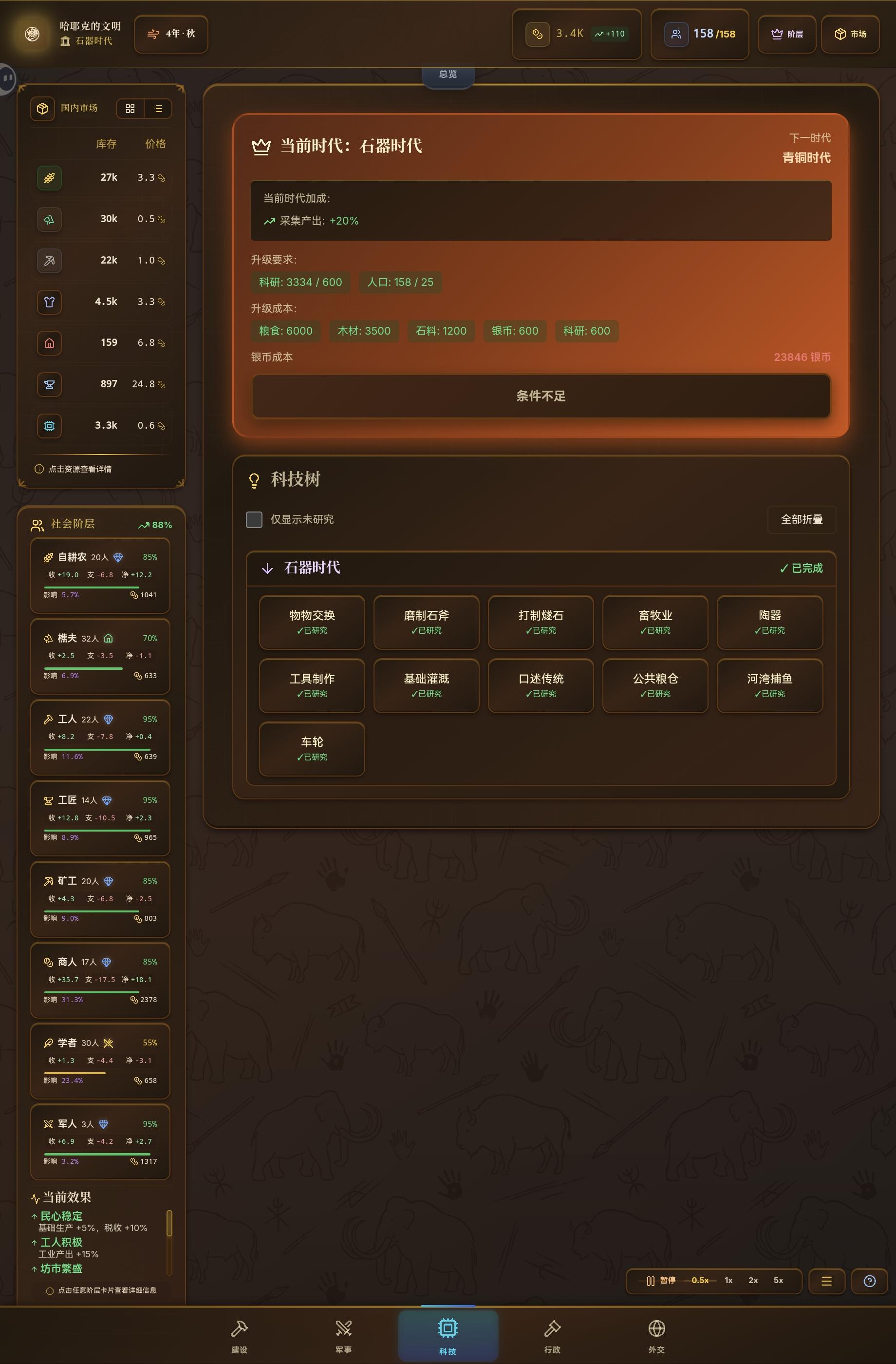Open the 工匠 class card

(100, 818)
